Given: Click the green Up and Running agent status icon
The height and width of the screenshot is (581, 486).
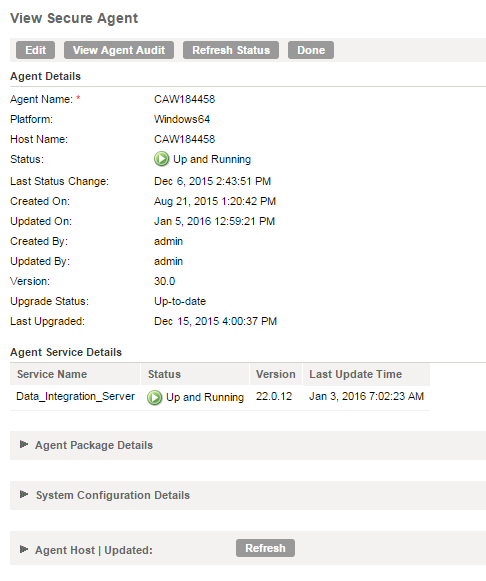Looking at the screenshot, I should point(162,159).
